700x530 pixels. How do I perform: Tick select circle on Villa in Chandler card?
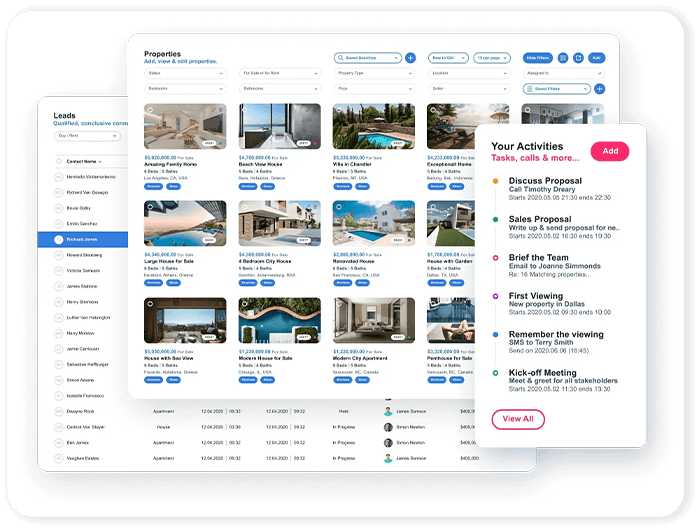(339, 110)
